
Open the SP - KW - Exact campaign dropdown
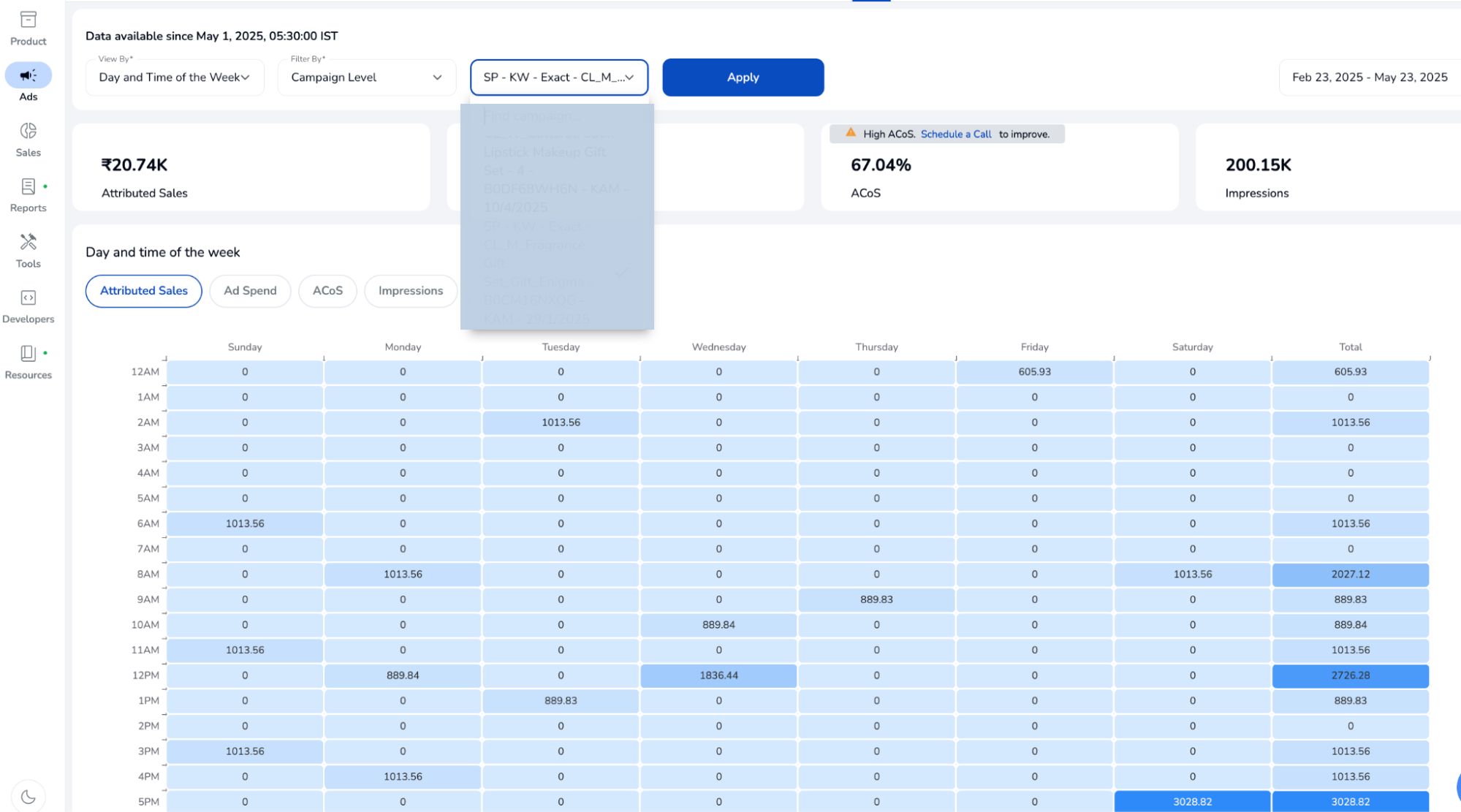point(559,77)
